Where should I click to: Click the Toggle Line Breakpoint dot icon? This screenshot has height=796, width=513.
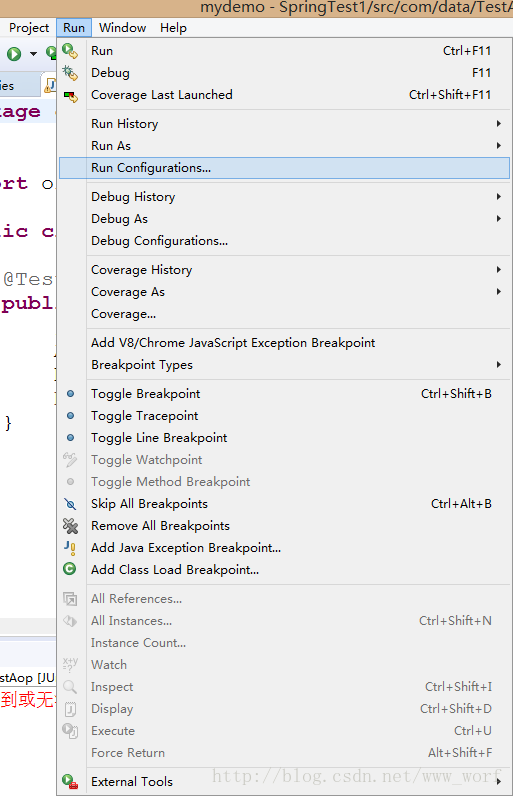tap(71, 438)
